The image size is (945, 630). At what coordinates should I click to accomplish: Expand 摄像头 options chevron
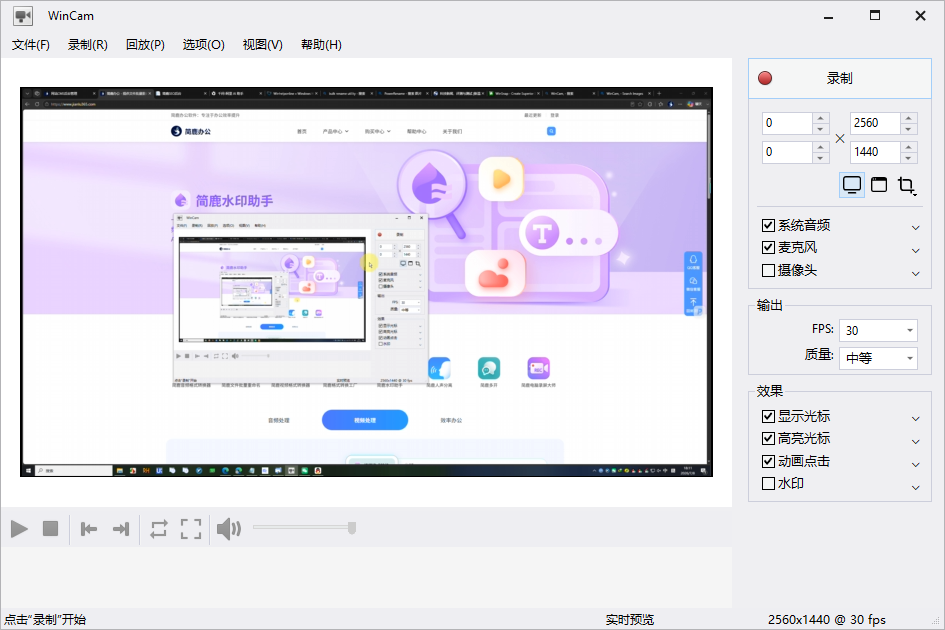pos(915,273)
